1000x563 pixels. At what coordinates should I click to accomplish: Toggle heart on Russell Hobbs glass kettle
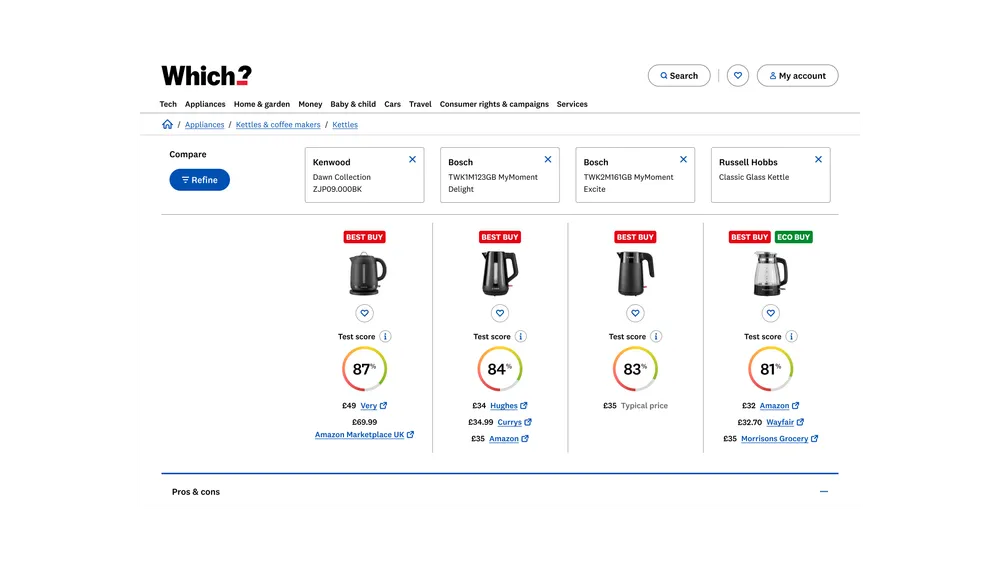pyautogui.click(x=770, y=313)
